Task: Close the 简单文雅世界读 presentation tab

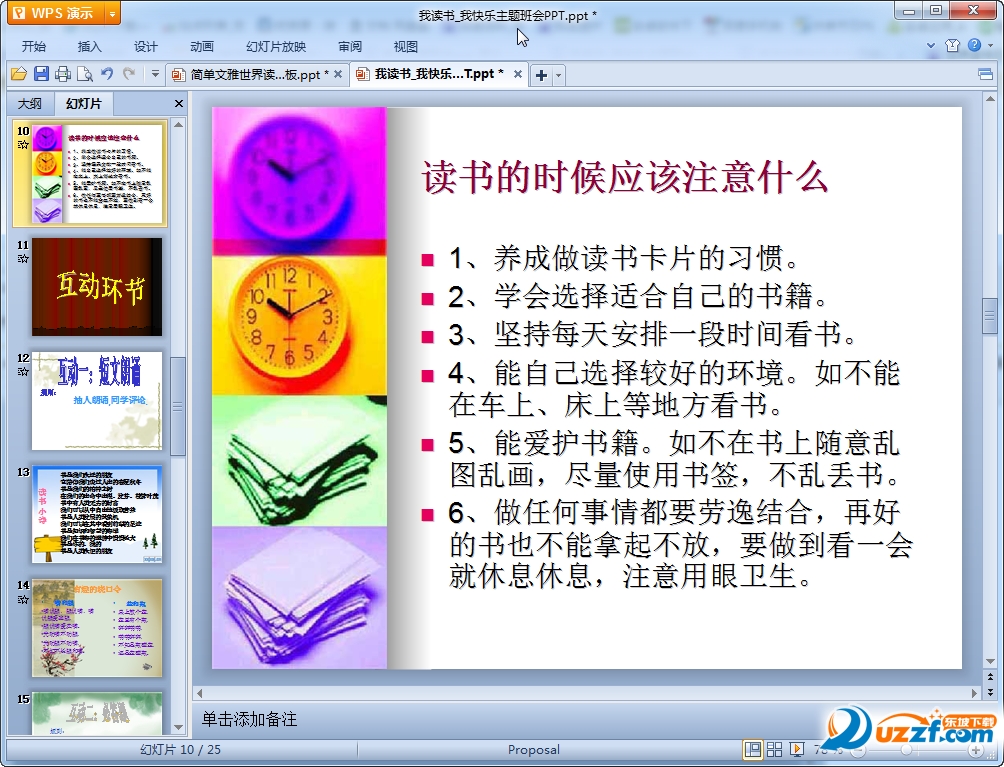Action: pyautogui.click(x=336, y=74)
